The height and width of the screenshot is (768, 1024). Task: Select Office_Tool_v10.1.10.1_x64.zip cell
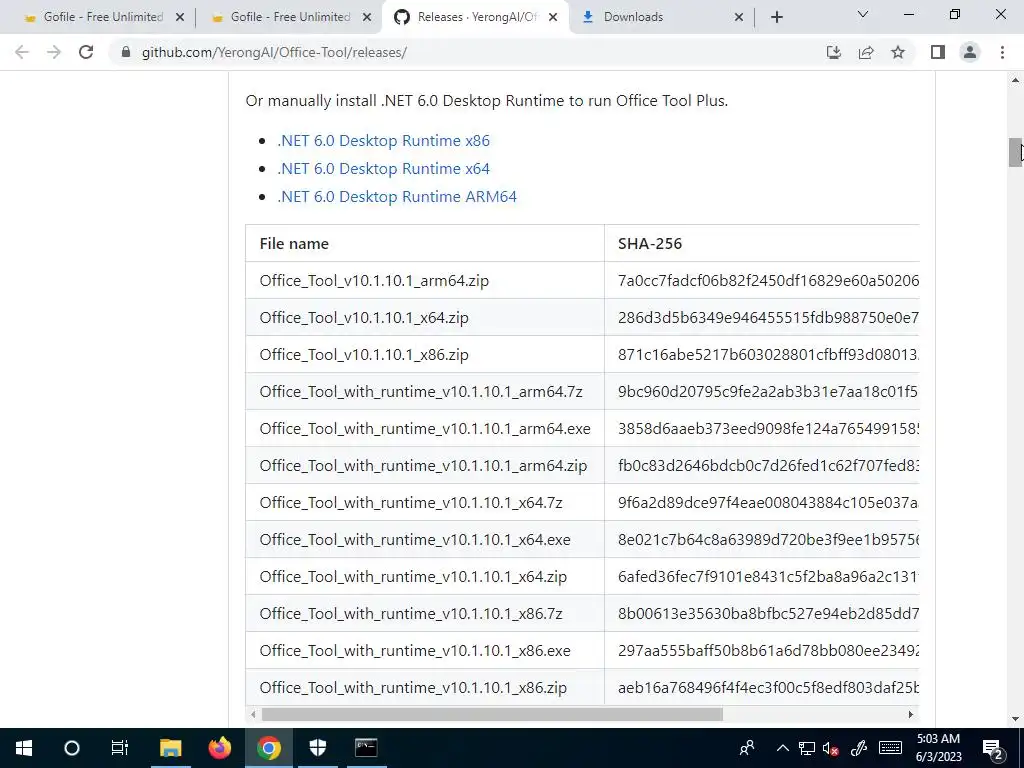click(425, 317)
